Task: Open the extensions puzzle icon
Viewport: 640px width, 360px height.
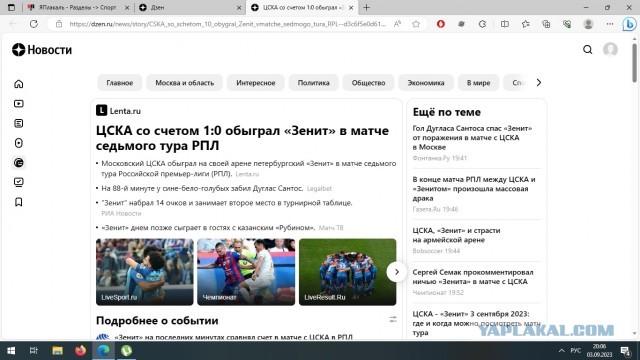Action: tap(482, 24)
